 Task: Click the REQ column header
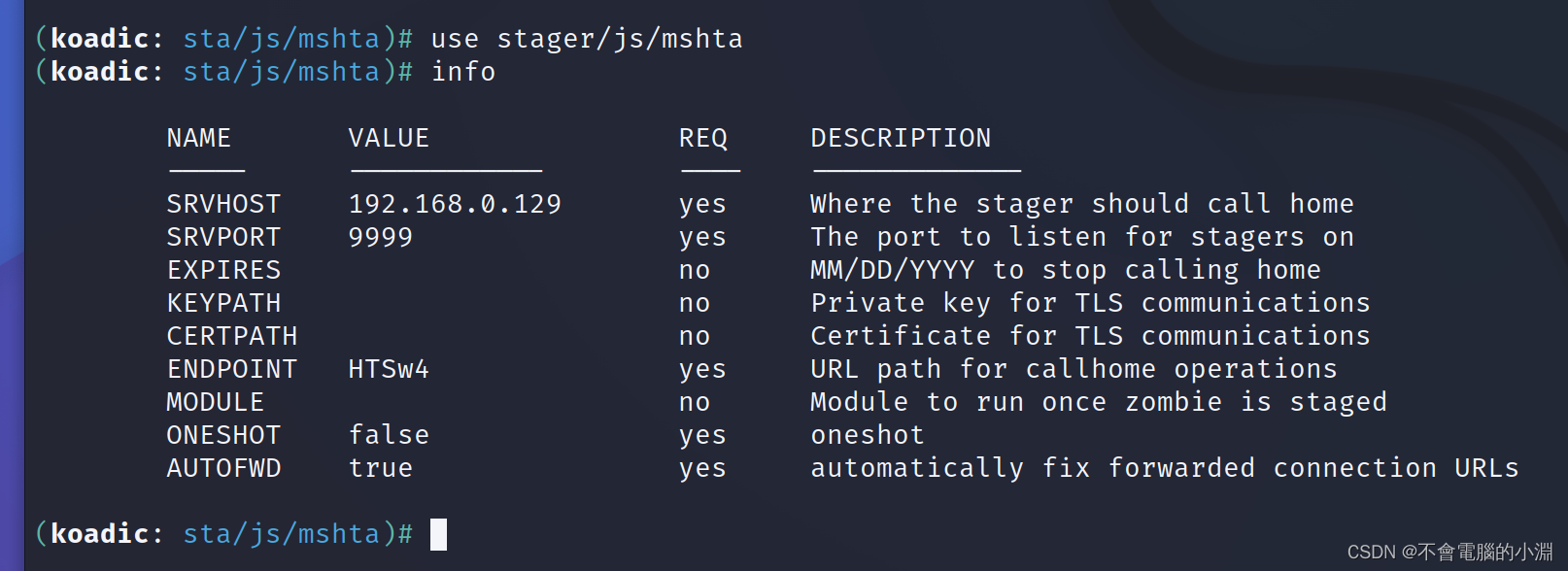click(x=703, y=138)
